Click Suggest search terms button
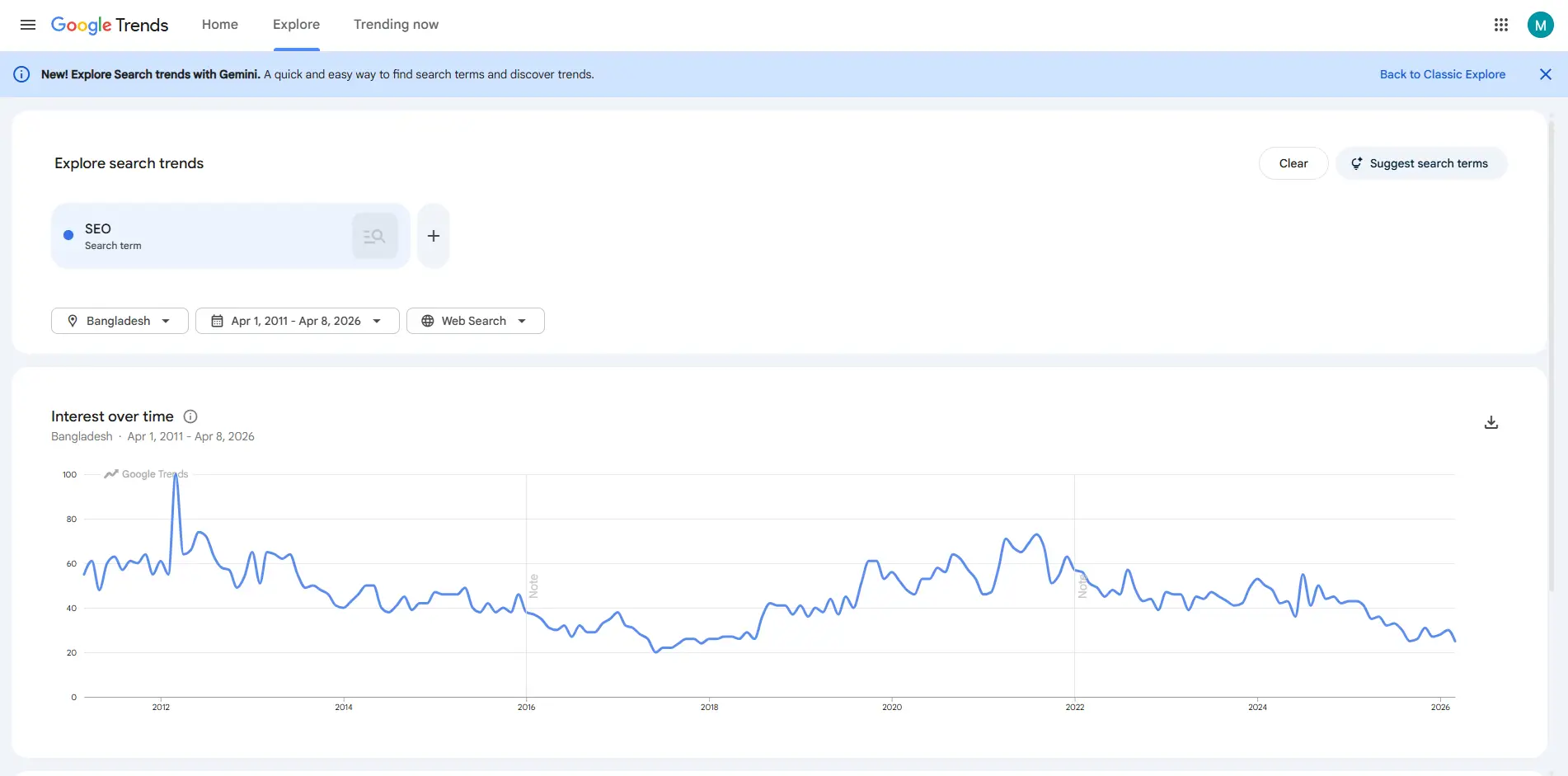Viewport: 1568px width, 776px height. (x=1421, y=163)
